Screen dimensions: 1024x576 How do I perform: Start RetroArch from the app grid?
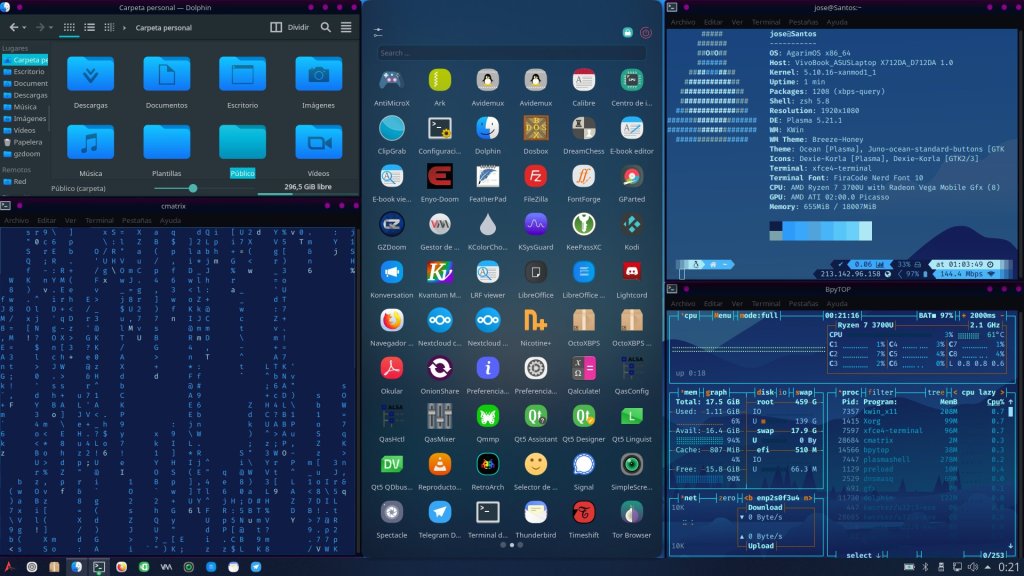488,464
